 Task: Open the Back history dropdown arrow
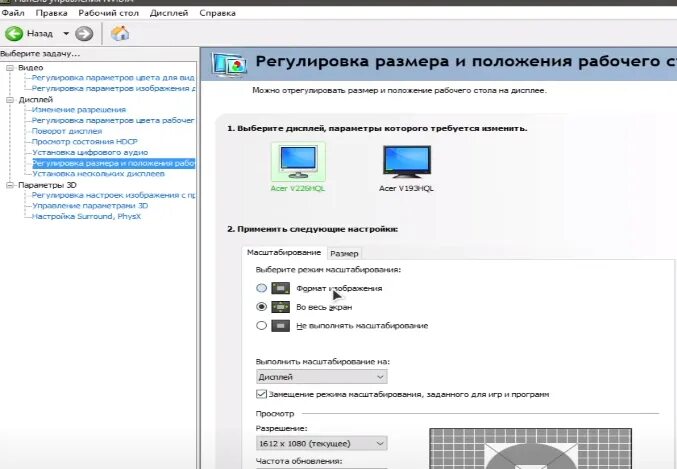click(x=66, y=34)
